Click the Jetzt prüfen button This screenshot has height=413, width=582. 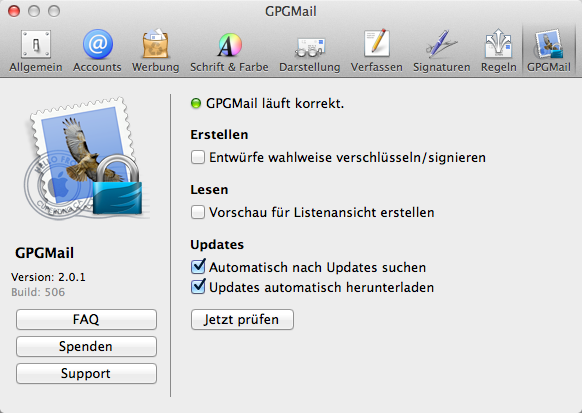242,319
